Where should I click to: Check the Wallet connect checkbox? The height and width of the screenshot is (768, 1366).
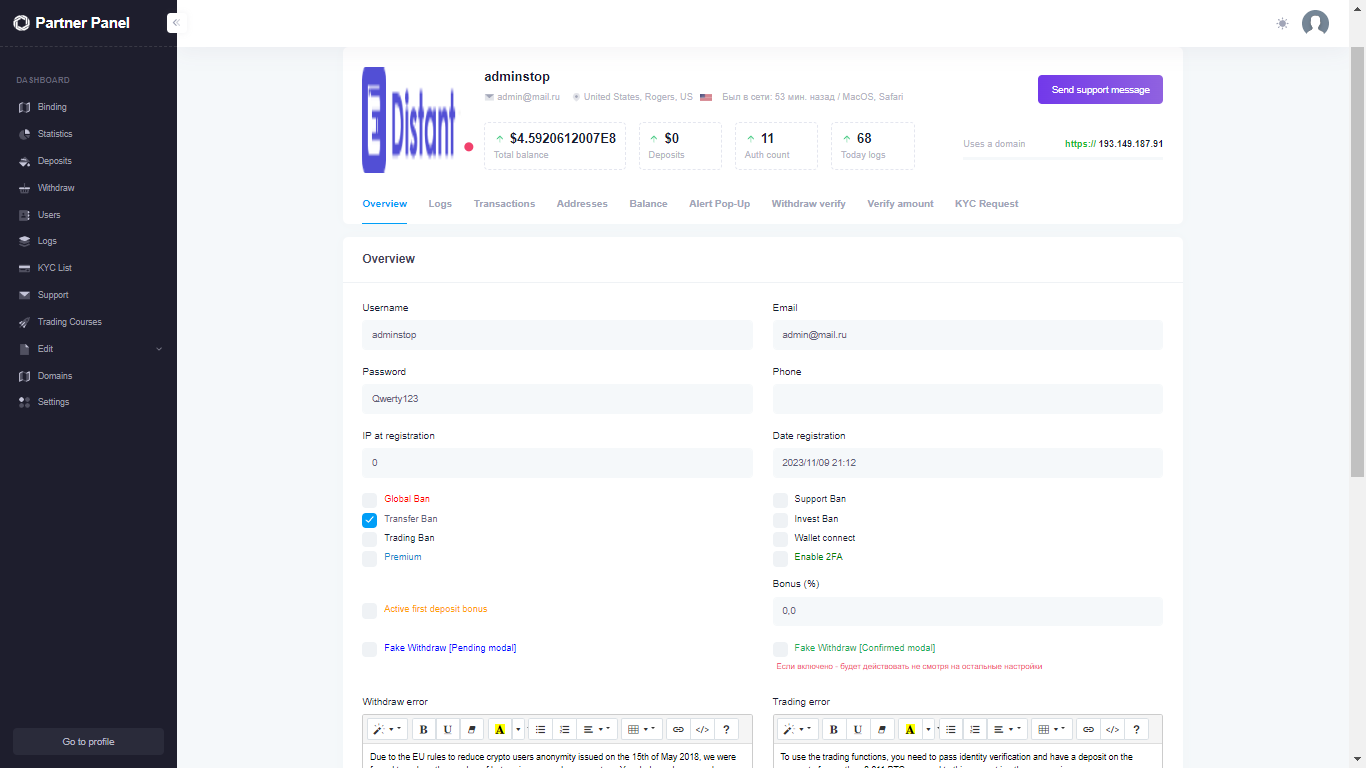[x=780, y=539]
